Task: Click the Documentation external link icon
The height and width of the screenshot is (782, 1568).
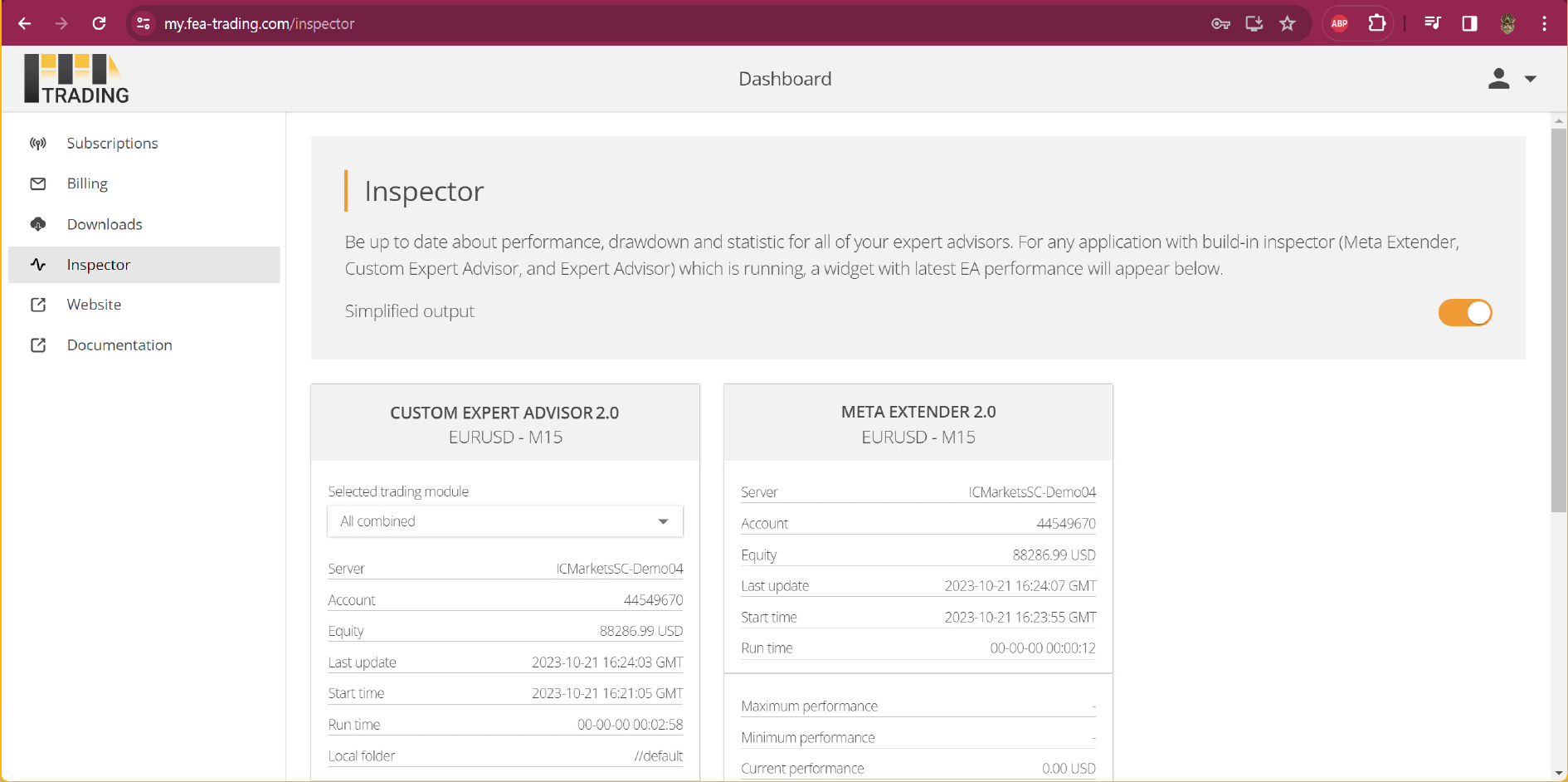Action: (38, 345)
